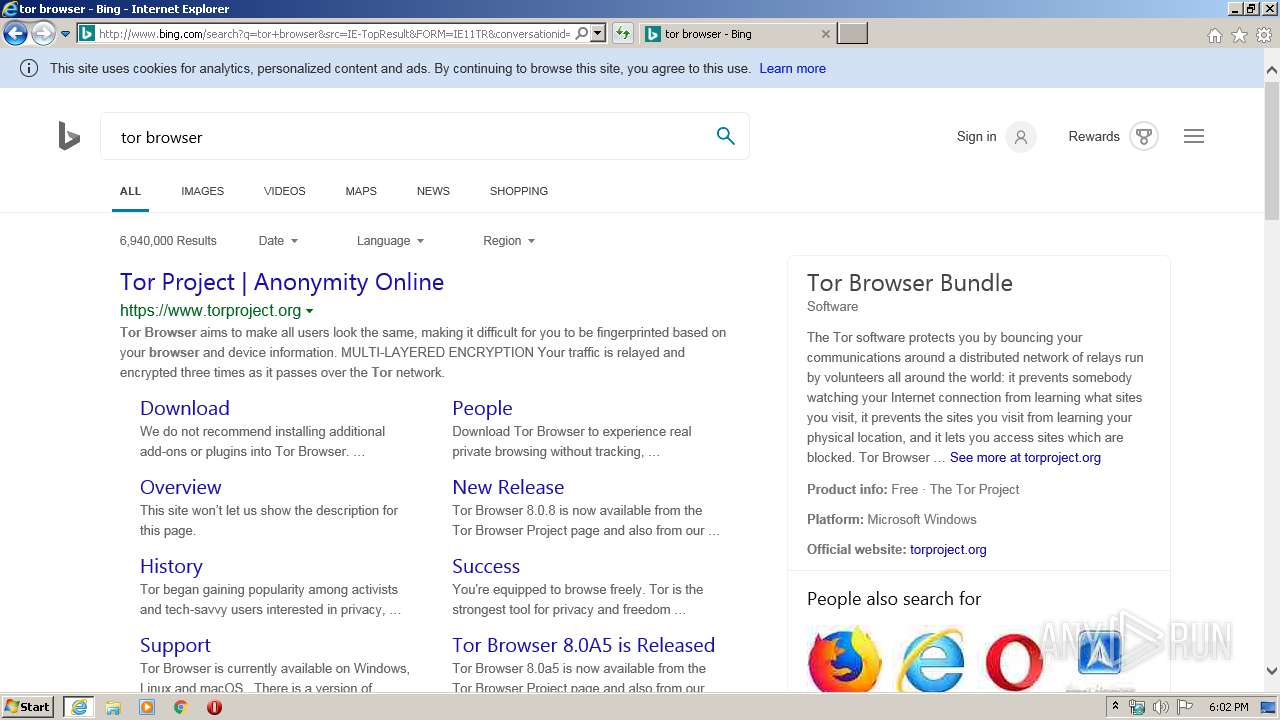Switch to IMAGES tab
The width and height of the screenshot is (1280, 720).
[x=202, y=191]
